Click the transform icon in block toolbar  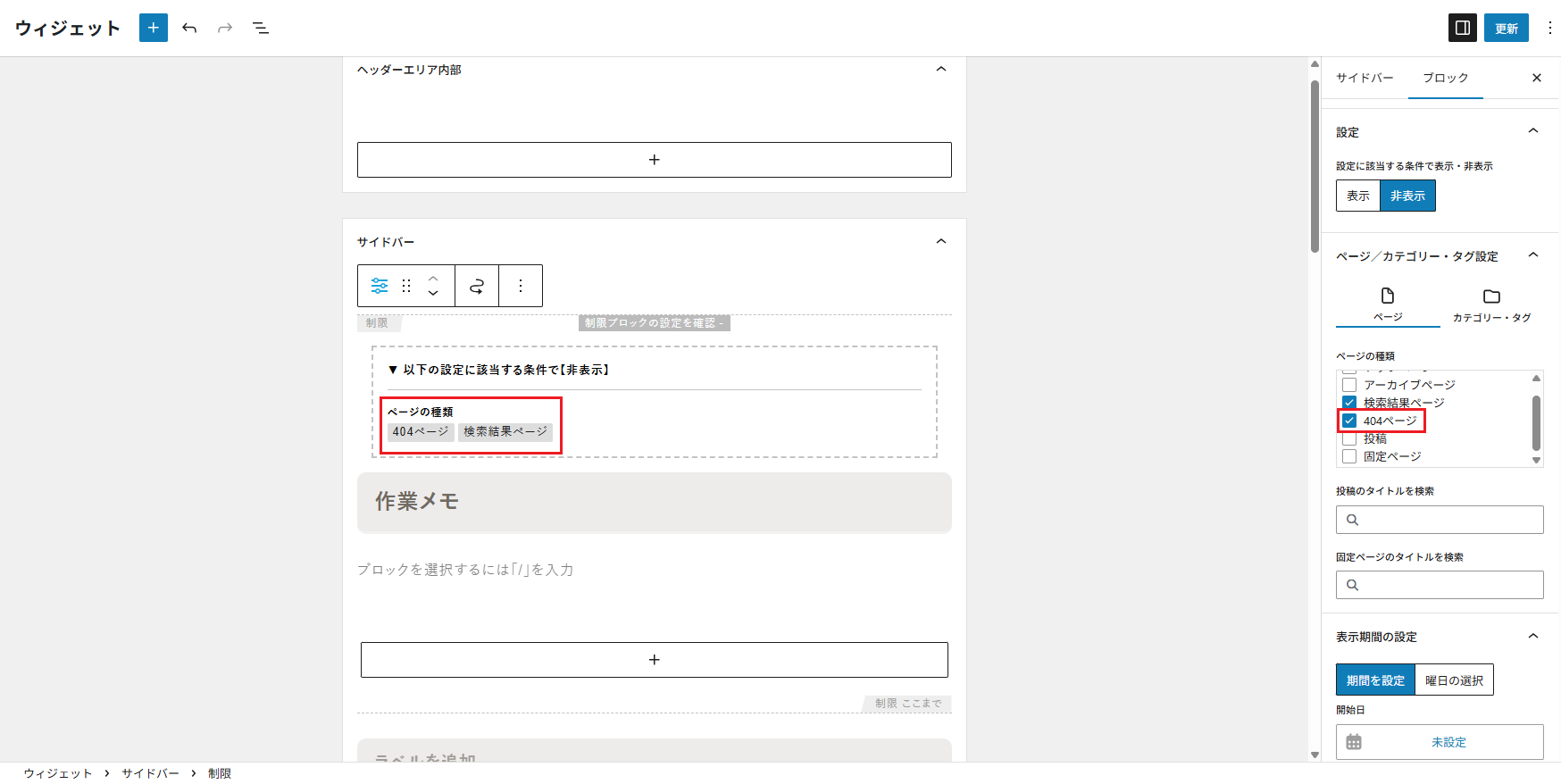coord(477,286)
